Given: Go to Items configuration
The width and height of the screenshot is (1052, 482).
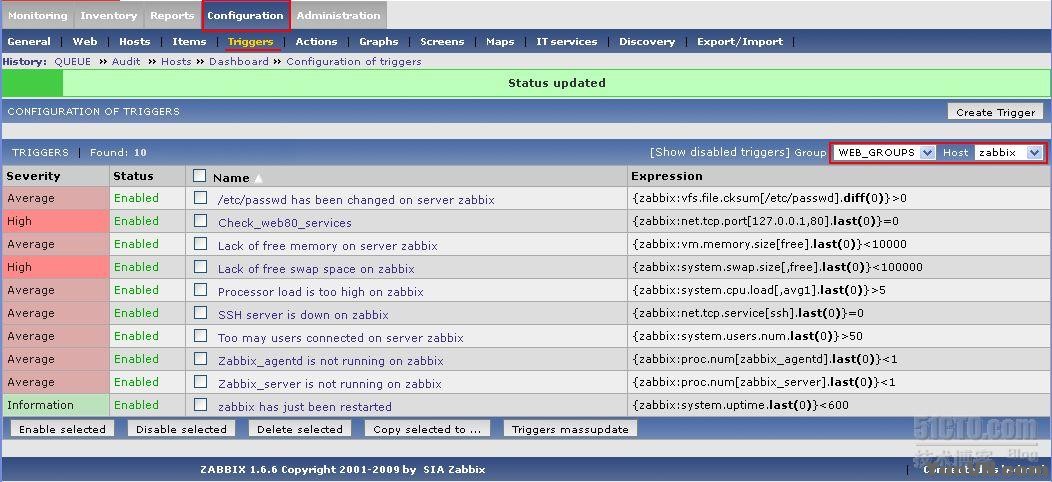Looking at the screenshot, I should pyautogui.click(x=189, y=42).
